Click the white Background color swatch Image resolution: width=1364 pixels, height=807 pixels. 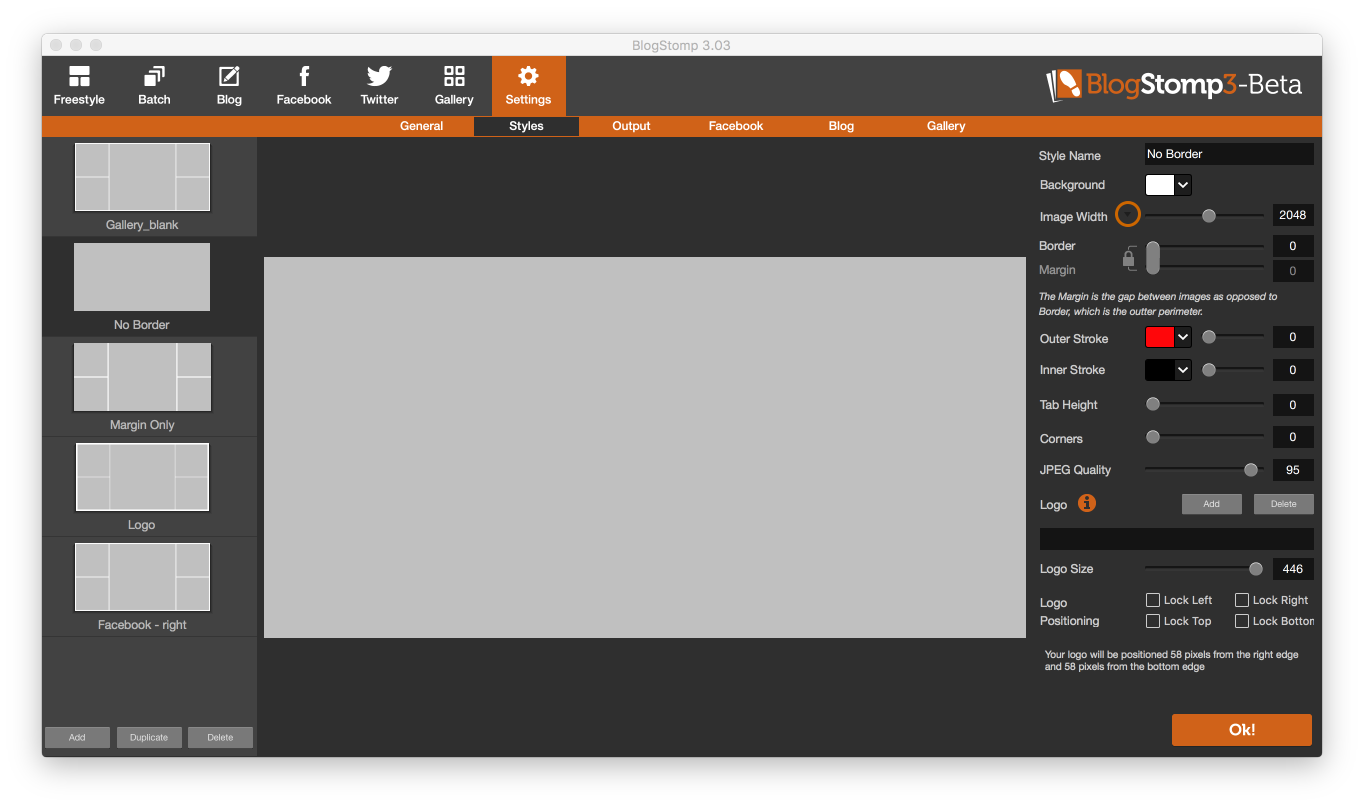1160,185
